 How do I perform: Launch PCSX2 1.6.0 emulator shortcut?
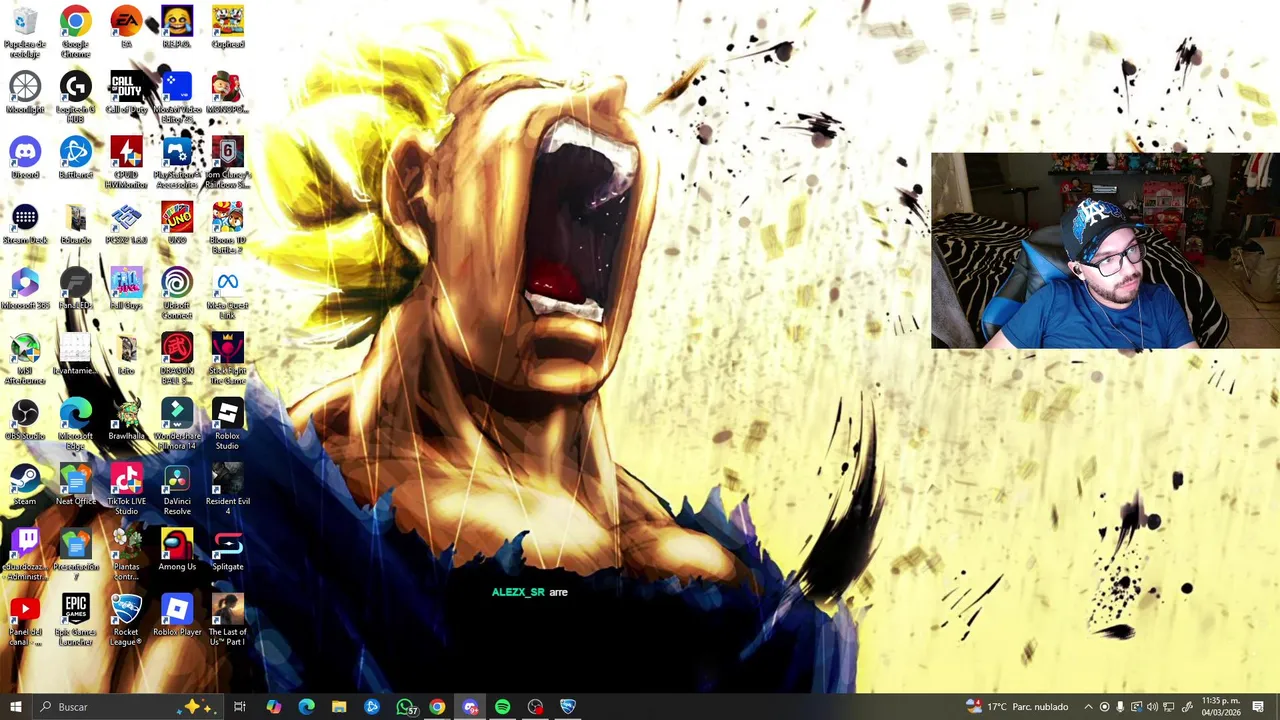click(x=126, y=223)
